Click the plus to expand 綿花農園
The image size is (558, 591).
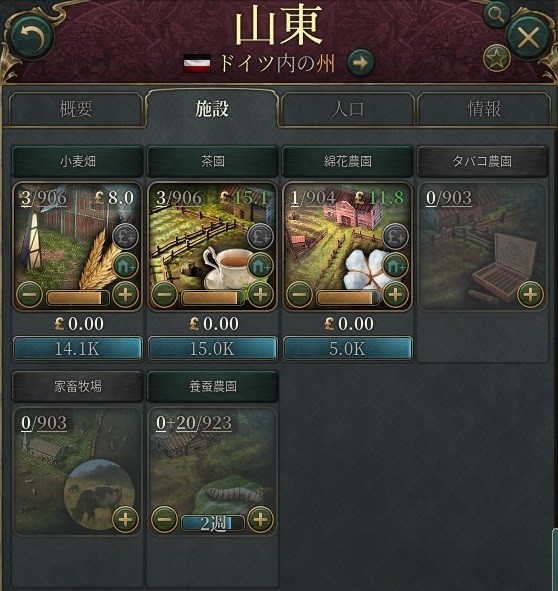pyautogui.click(x=395, y=294)
